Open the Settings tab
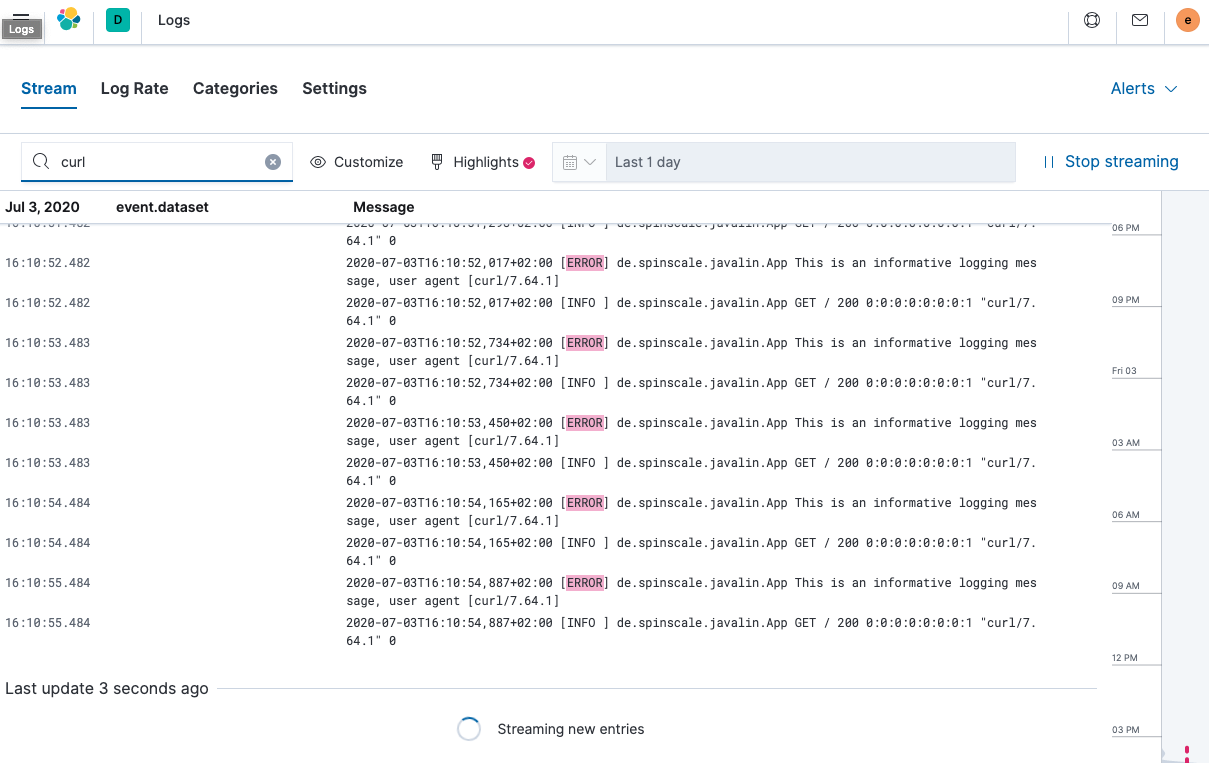Viewport: 1209px width, 763px height. [x=334, y=88]
